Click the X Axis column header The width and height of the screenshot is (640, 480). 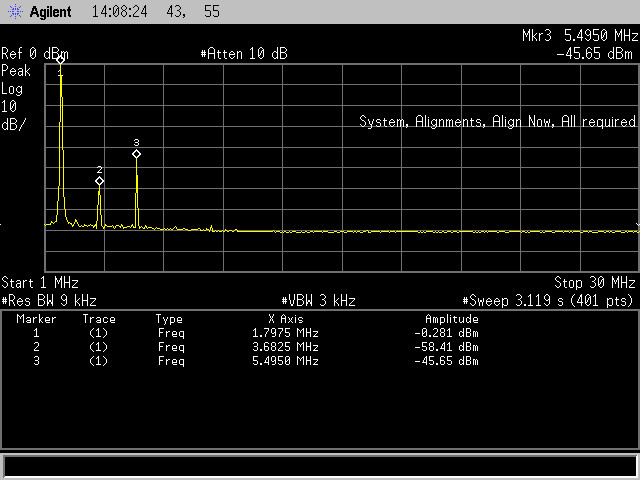click(x=286, y=319)
